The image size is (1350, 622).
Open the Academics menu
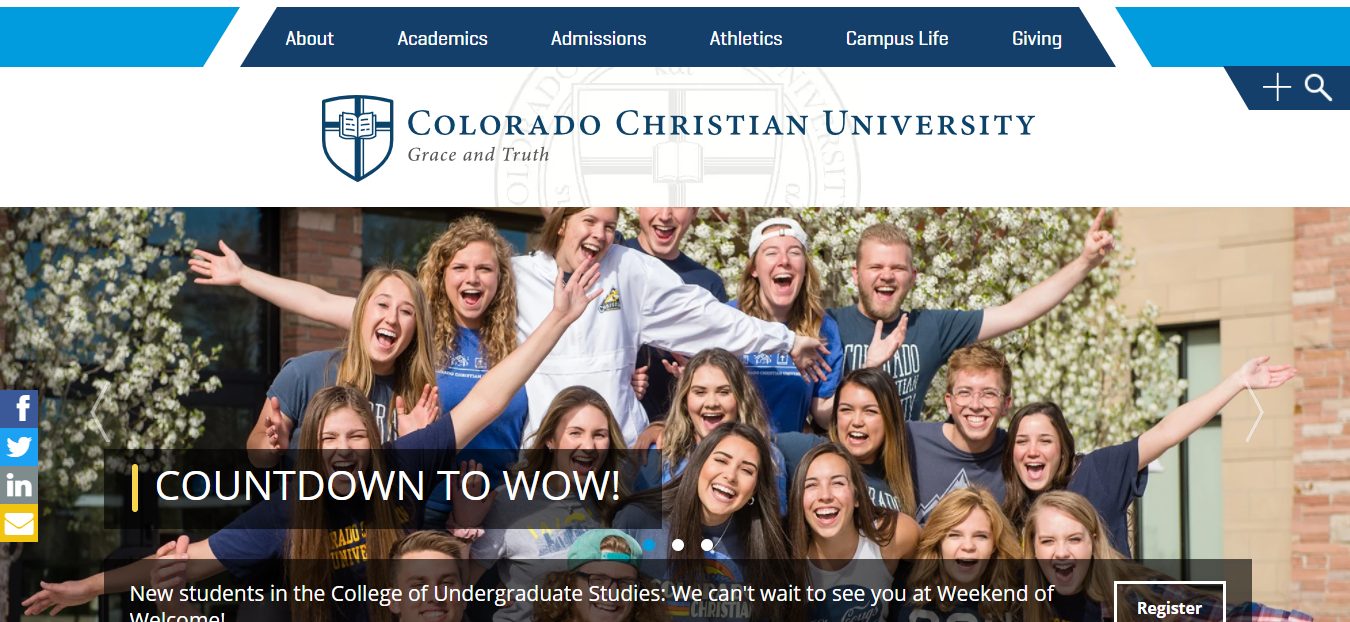pyautogui.click(x=442, y=39)
